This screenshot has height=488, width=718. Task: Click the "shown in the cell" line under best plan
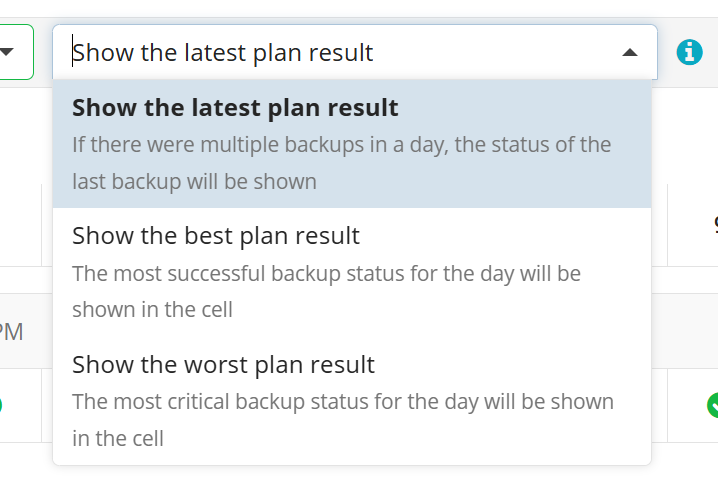[152, 309]
